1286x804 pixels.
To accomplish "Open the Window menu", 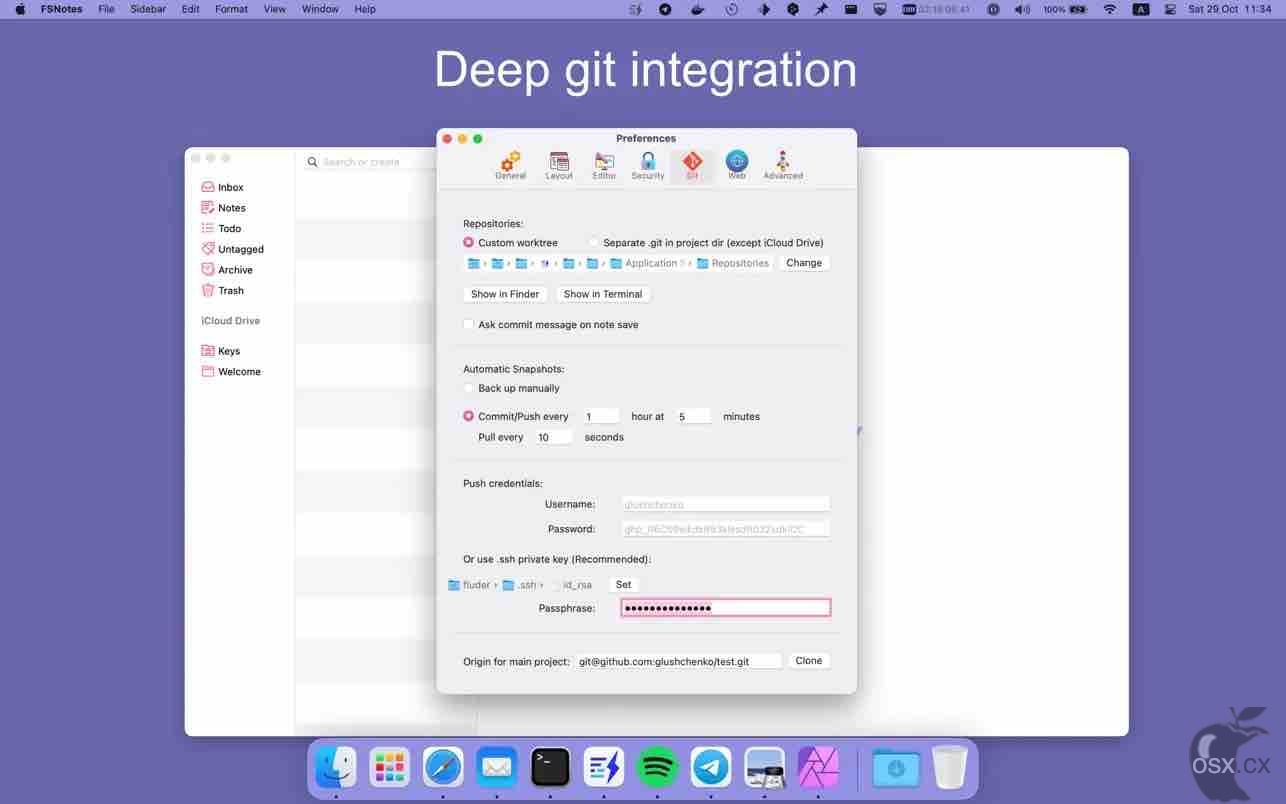I will point(320,9).
